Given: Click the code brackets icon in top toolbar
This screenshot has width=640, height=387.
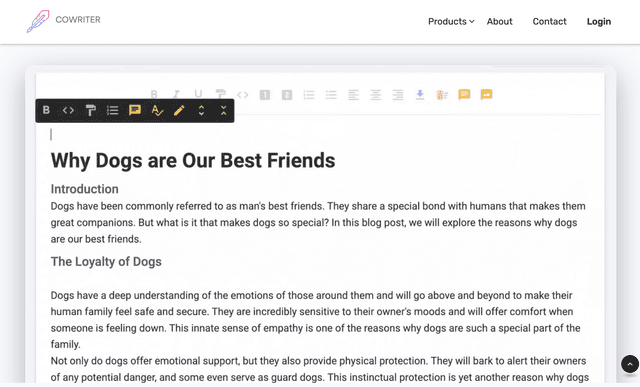Looking at the screenshot, I should coord(242,95).
